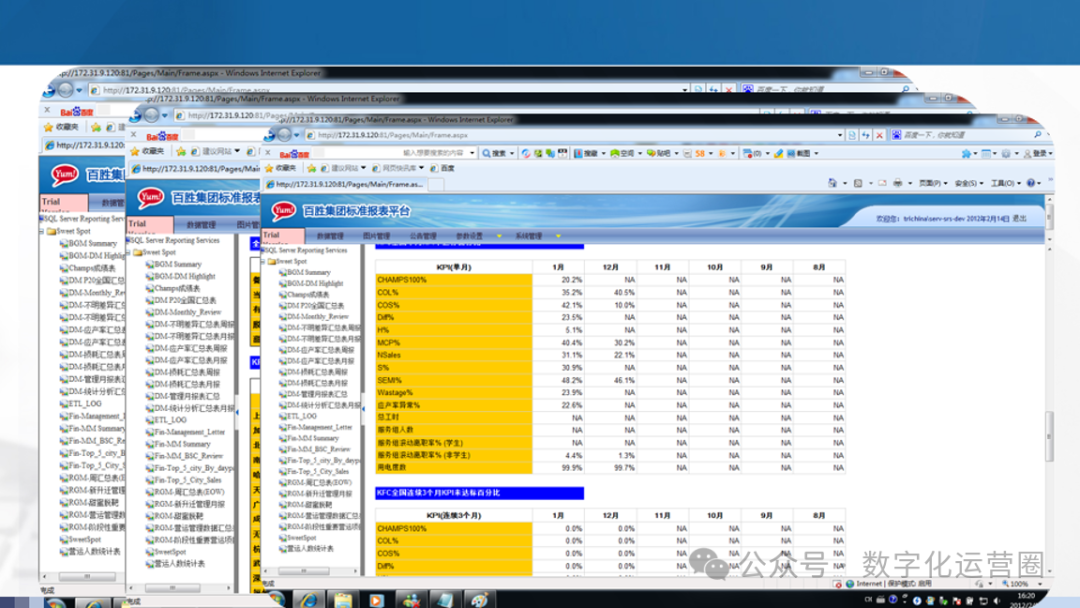Open BOM Summary in the back window
The width and height of the screenshot is (1080, 608).
(92, 243)
